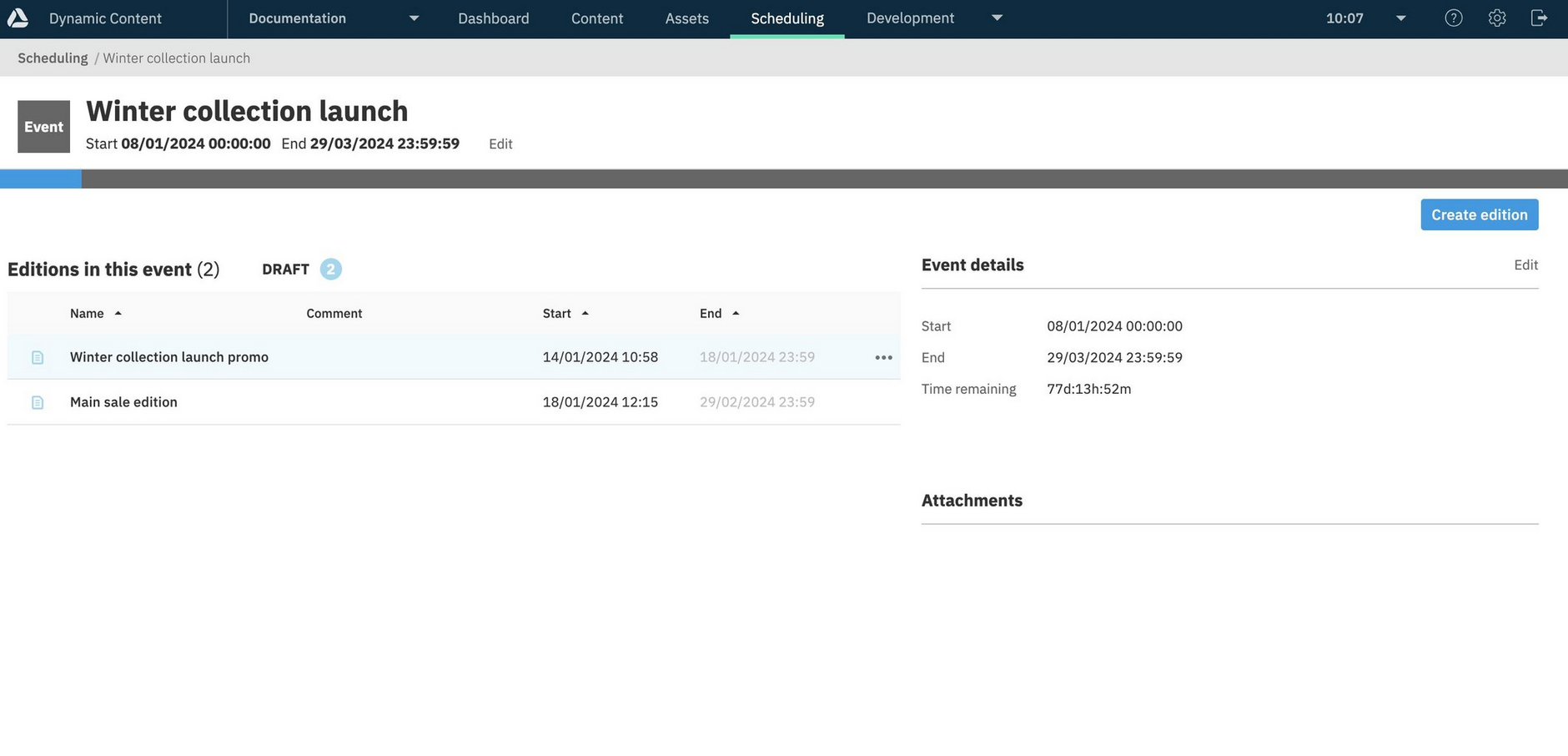Open the help question mark icon

[x=1453, y=18]
